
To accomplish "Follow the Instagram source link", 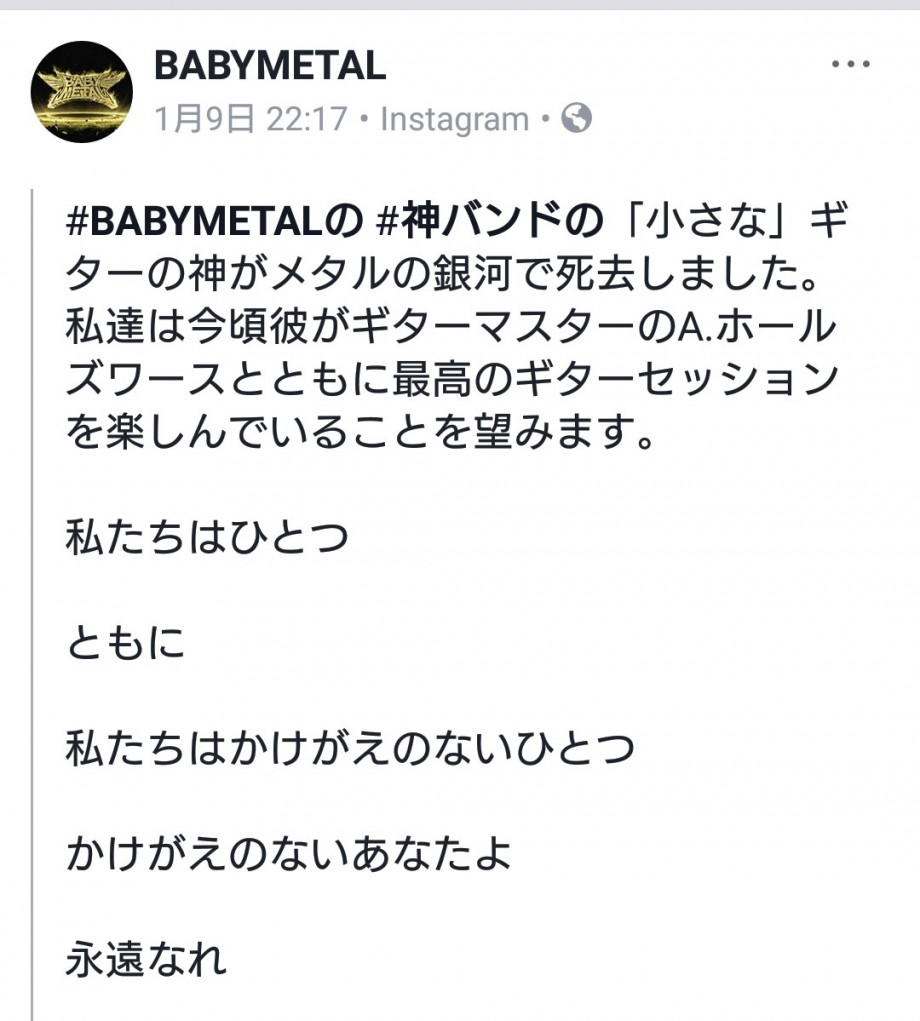I will 454,119.
